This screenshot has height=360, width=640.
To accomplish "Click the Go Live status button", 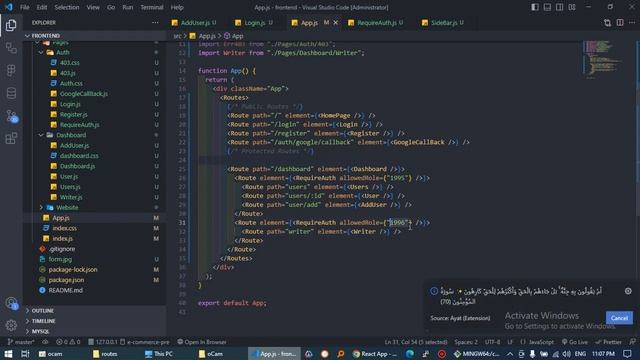I will tap(575, 342).
